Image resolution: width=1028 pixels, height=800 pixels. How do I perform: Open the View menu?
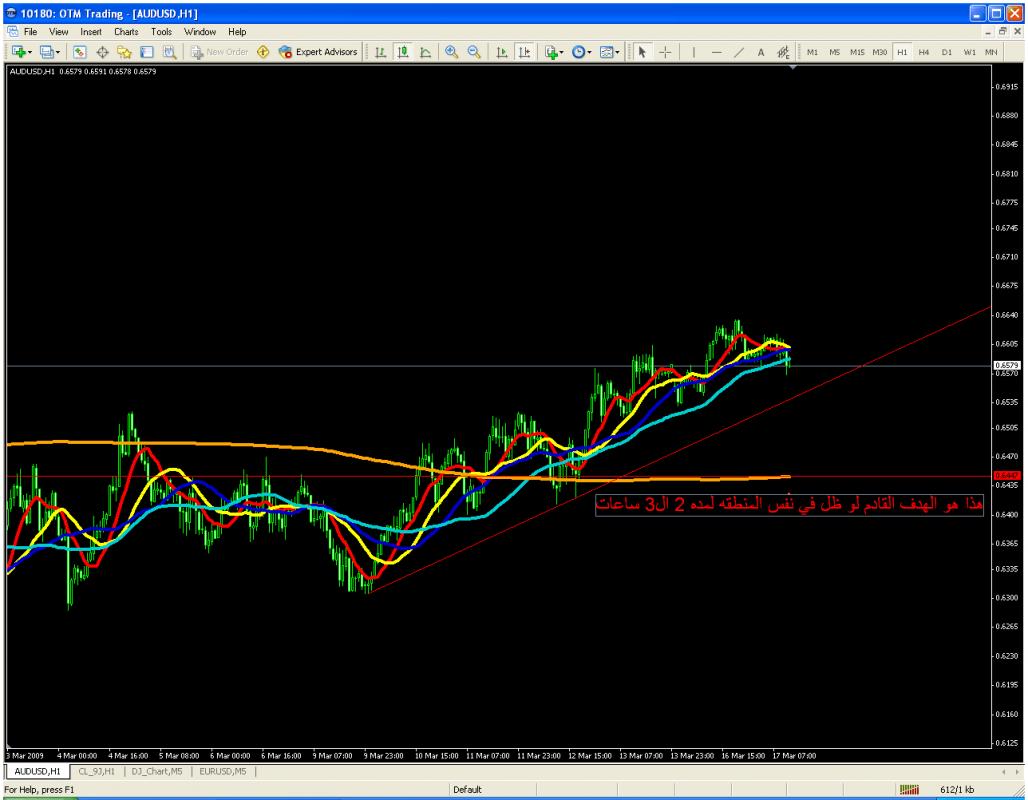(58, 31)
